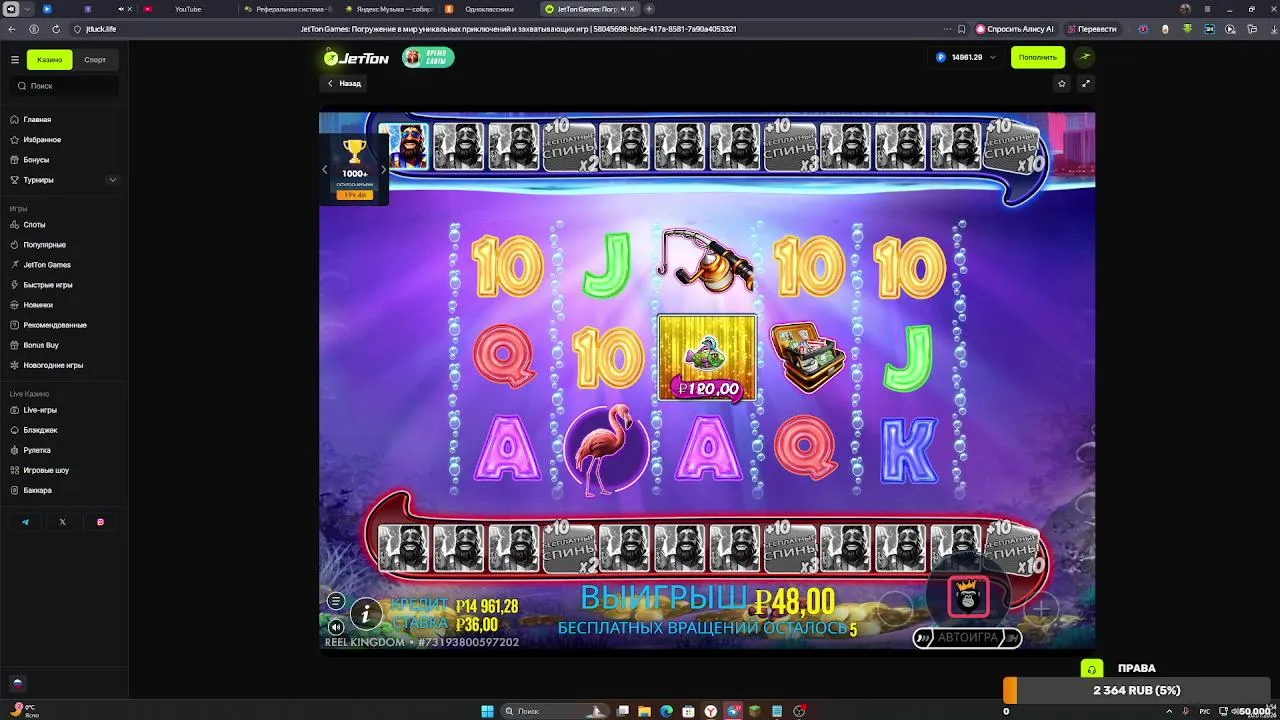
Task: Open the slot game menu icon
Action: click(x=336, y=601)
